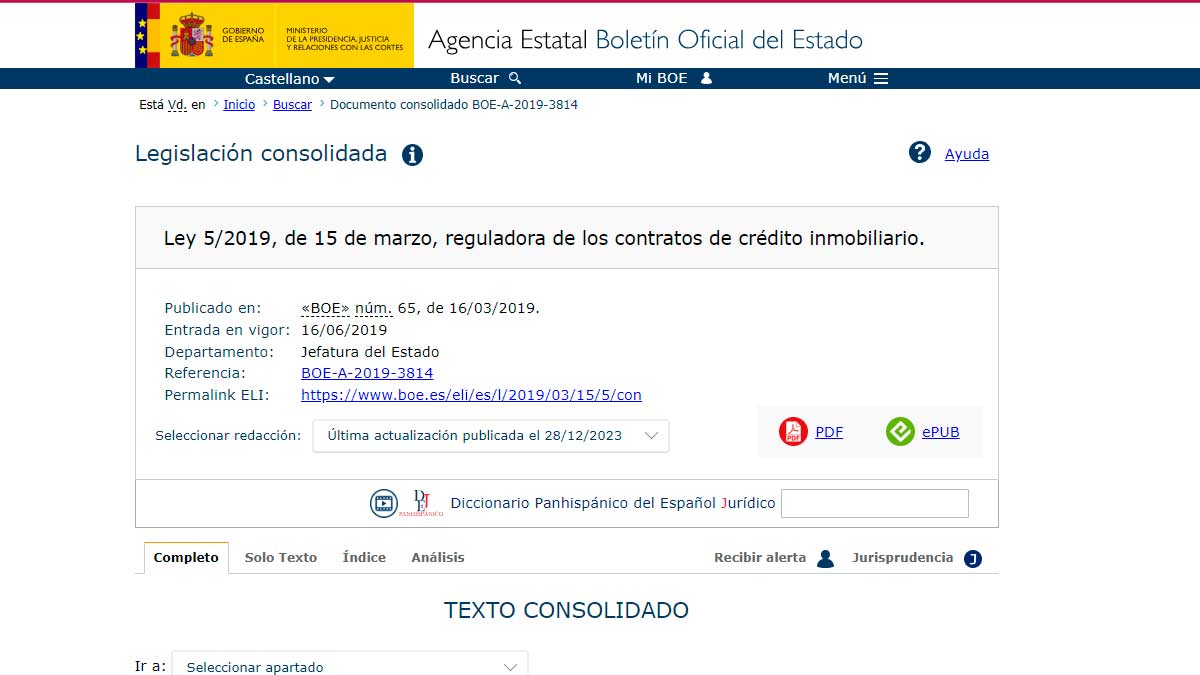The image size is (1200, 675).
Task: Click the Recibir alerta person icon
Action: click(825, 558)
